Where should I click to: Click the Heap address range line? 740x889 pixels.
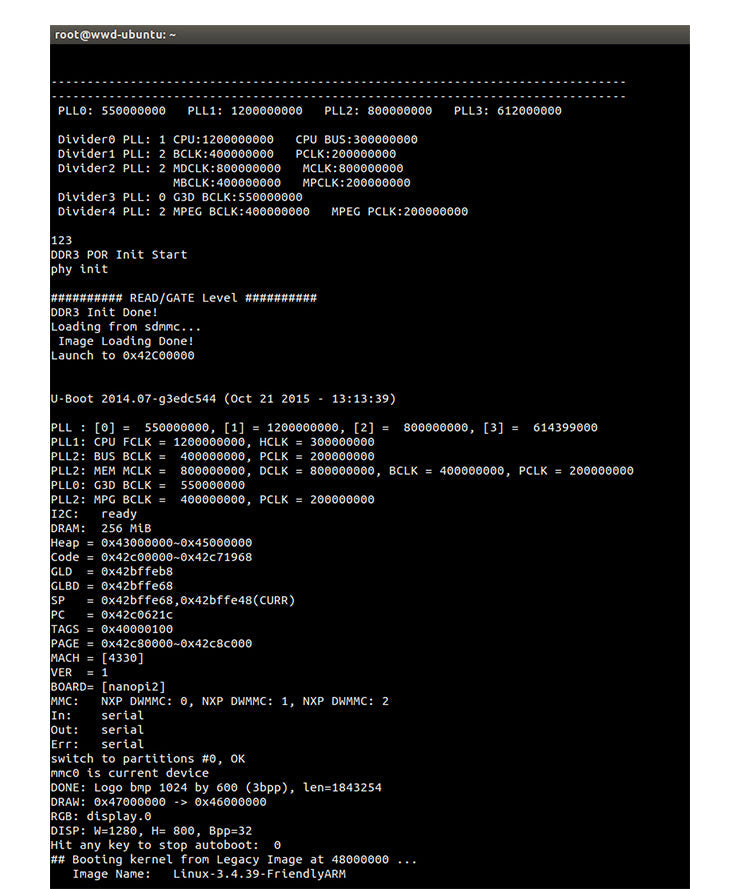pos(151,543)
